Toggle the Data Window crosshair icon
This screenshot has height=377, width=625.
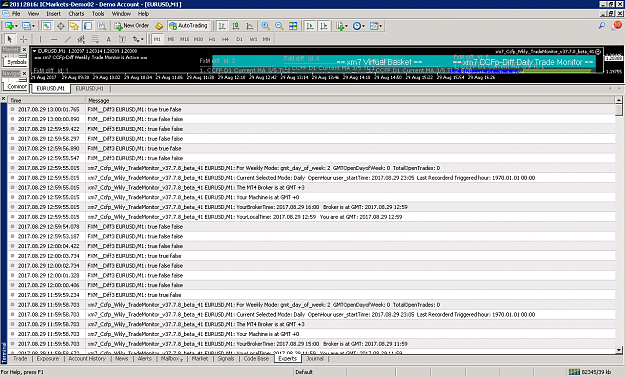coord(61,26)
